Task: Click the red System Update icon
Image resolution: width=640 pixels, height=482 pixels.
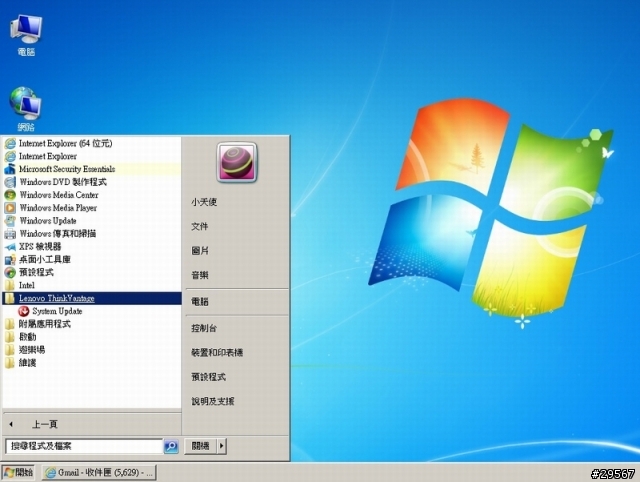Action: tap(23, 311)
